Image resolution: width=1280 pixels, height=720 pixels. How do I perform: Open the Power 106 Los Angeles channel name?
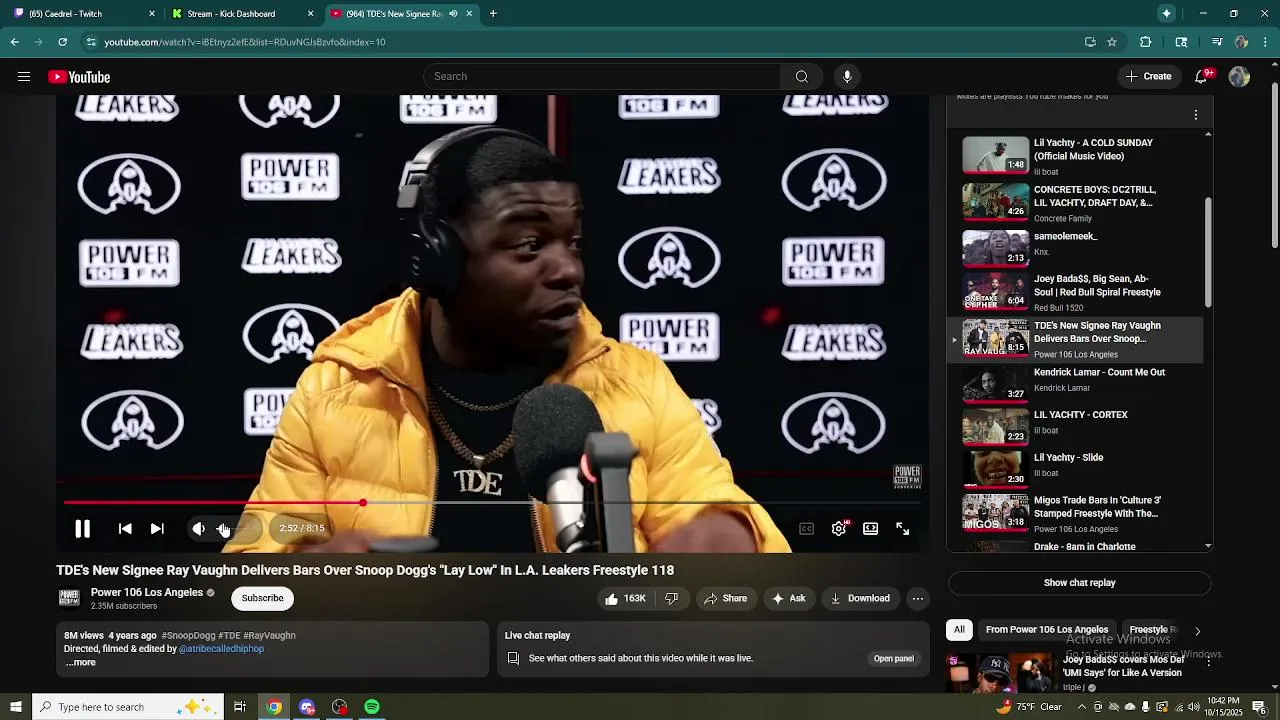[x=147, y=593]
